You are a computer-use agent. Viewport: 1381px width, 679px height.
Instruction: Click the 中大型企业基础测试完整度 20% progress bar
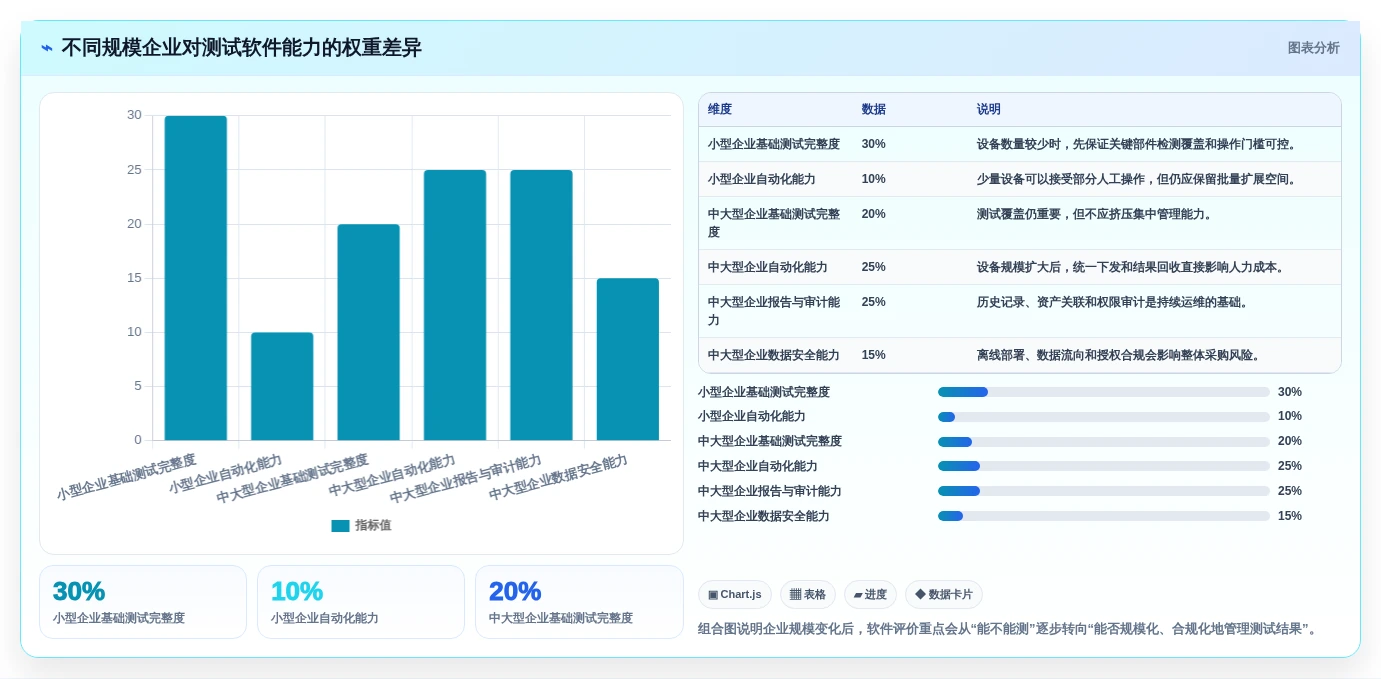coord(1104,442)
